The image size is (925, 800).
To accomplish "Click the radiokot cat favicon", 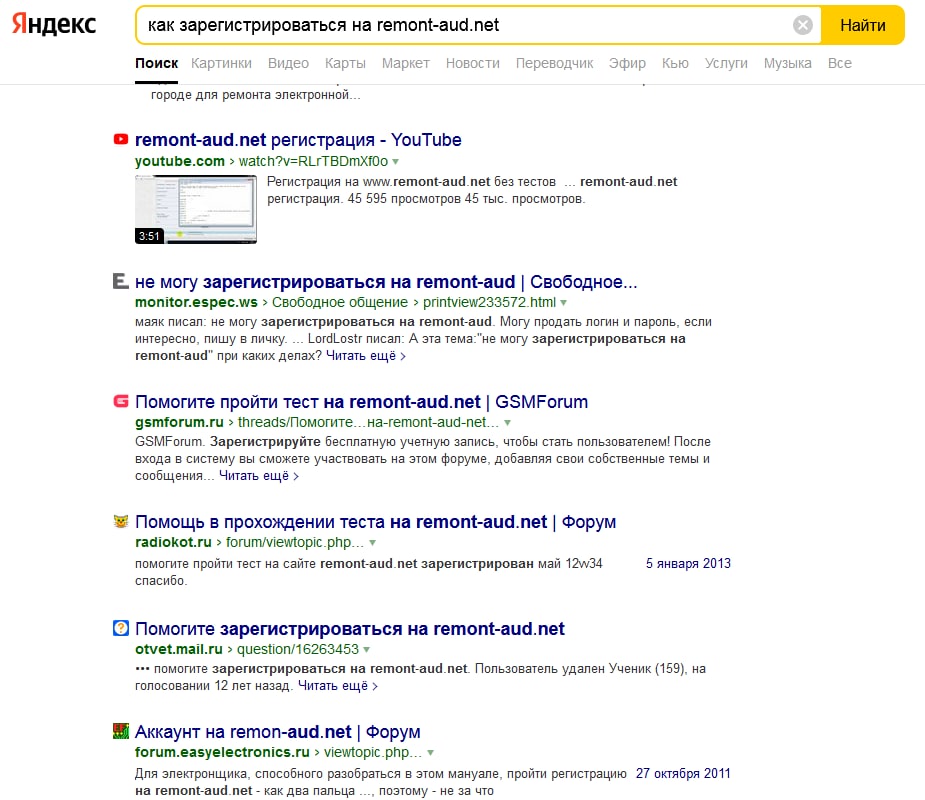I will (121, 522).
